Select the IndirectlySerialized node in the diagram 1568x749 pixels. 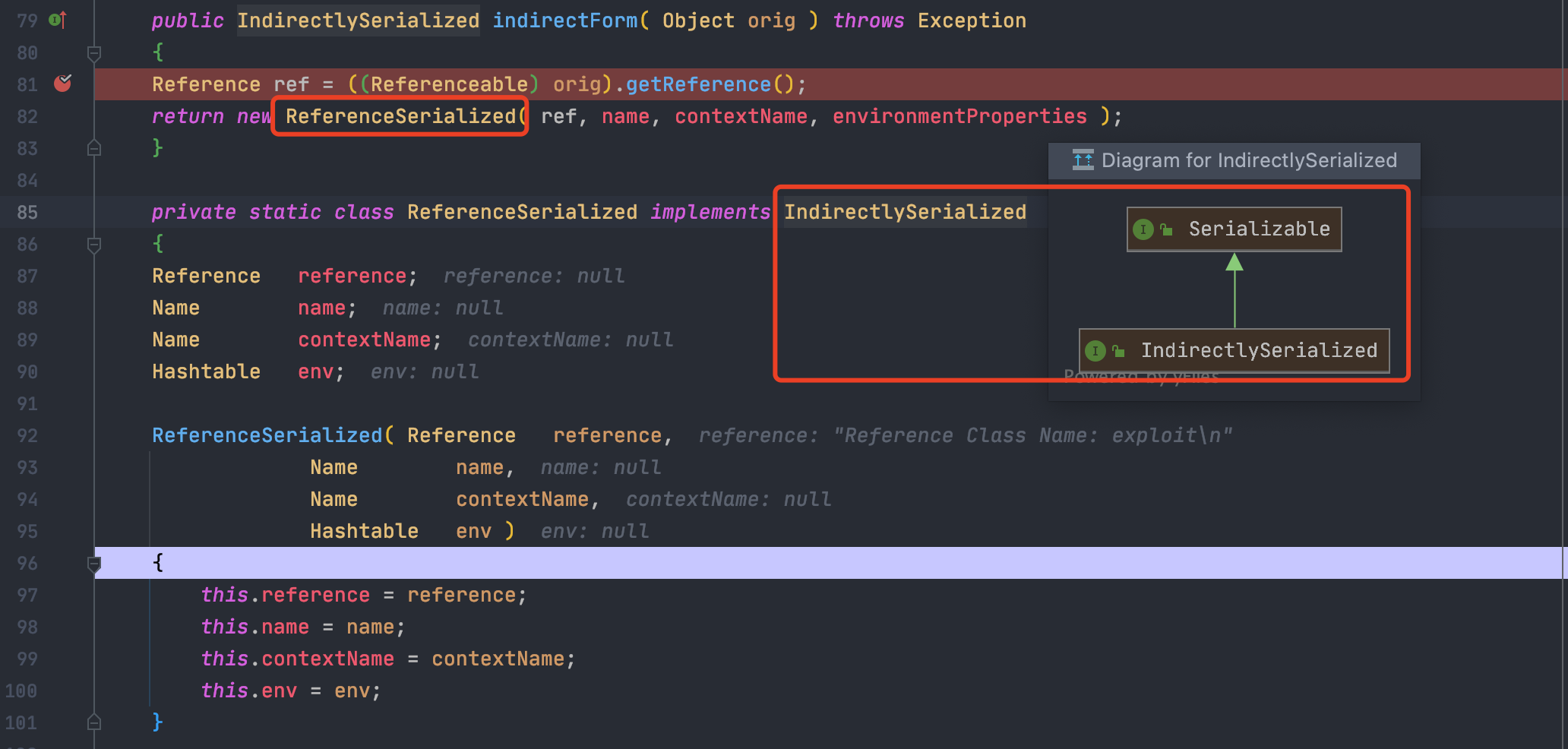pyautogui.click(x=1234, y=350)
